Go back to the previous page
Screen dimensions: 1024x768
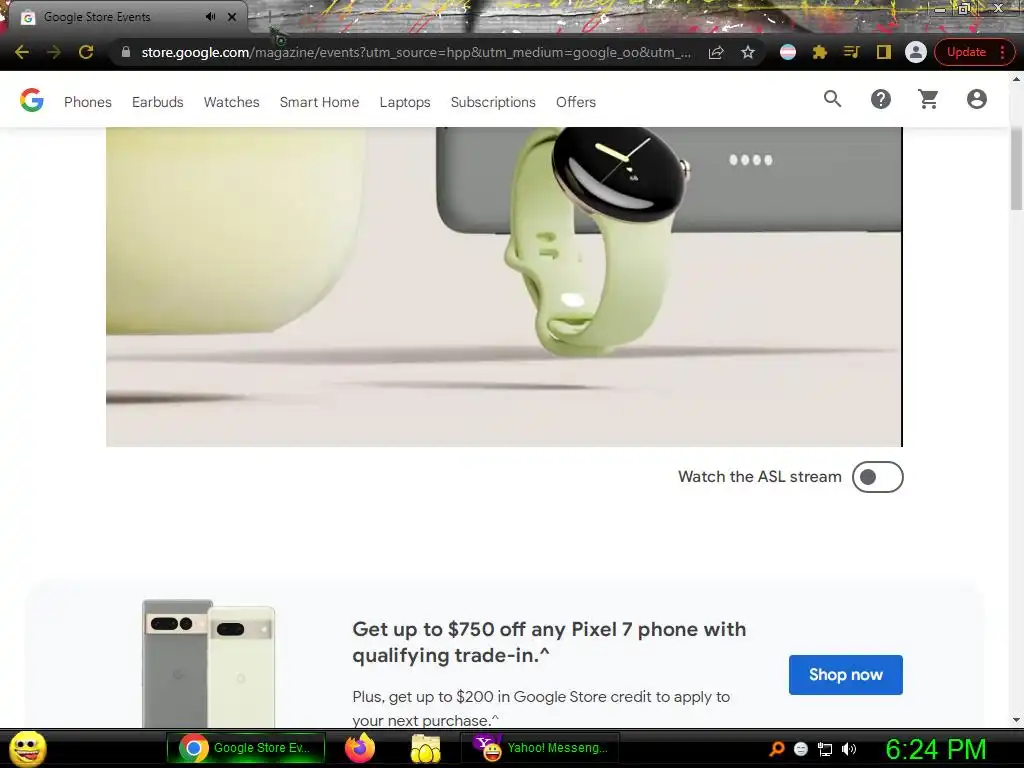coord(22,52)
